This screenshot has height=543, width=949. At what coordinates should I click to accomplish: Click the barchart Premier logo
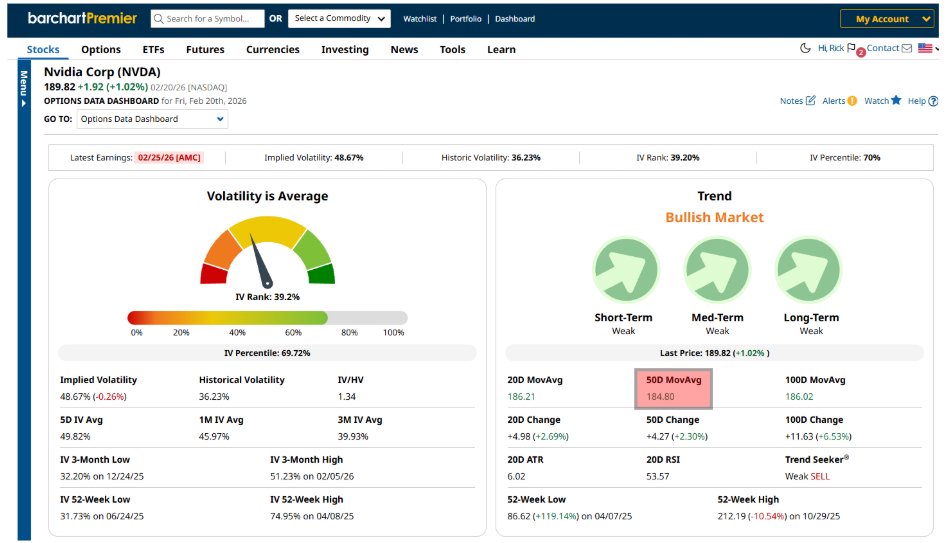82,18
